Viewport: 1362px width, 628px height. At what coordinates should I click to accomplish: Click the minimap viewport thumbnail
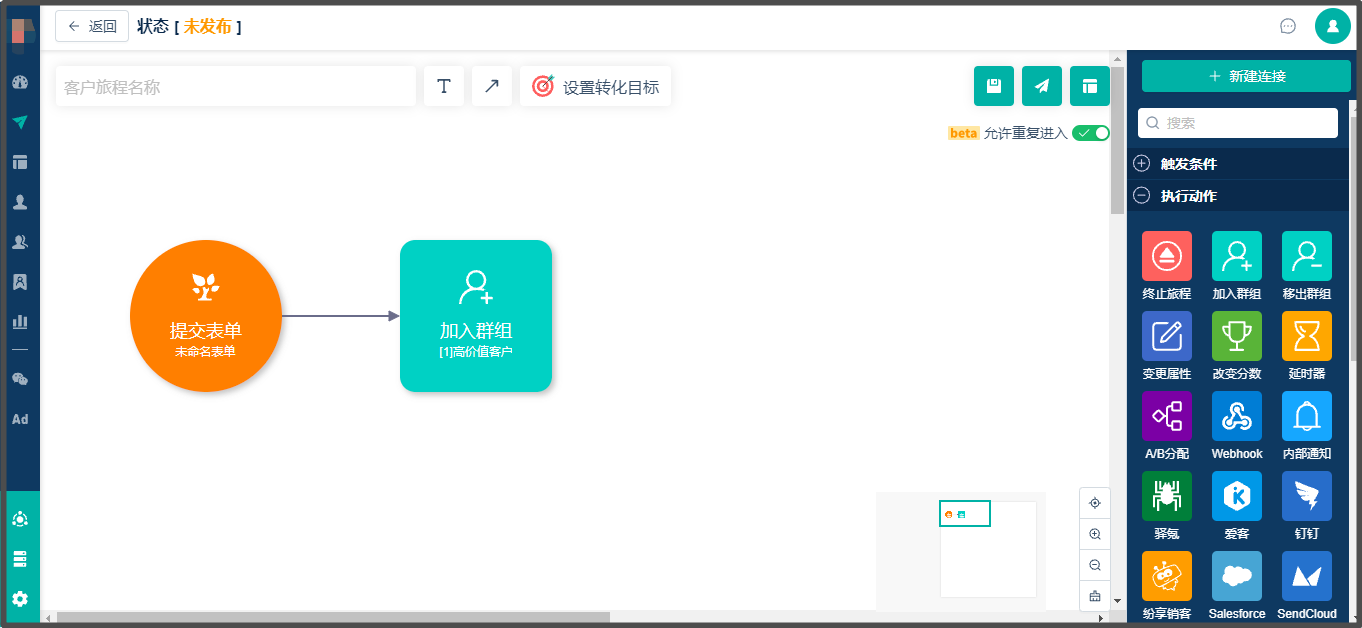point(965,513)
